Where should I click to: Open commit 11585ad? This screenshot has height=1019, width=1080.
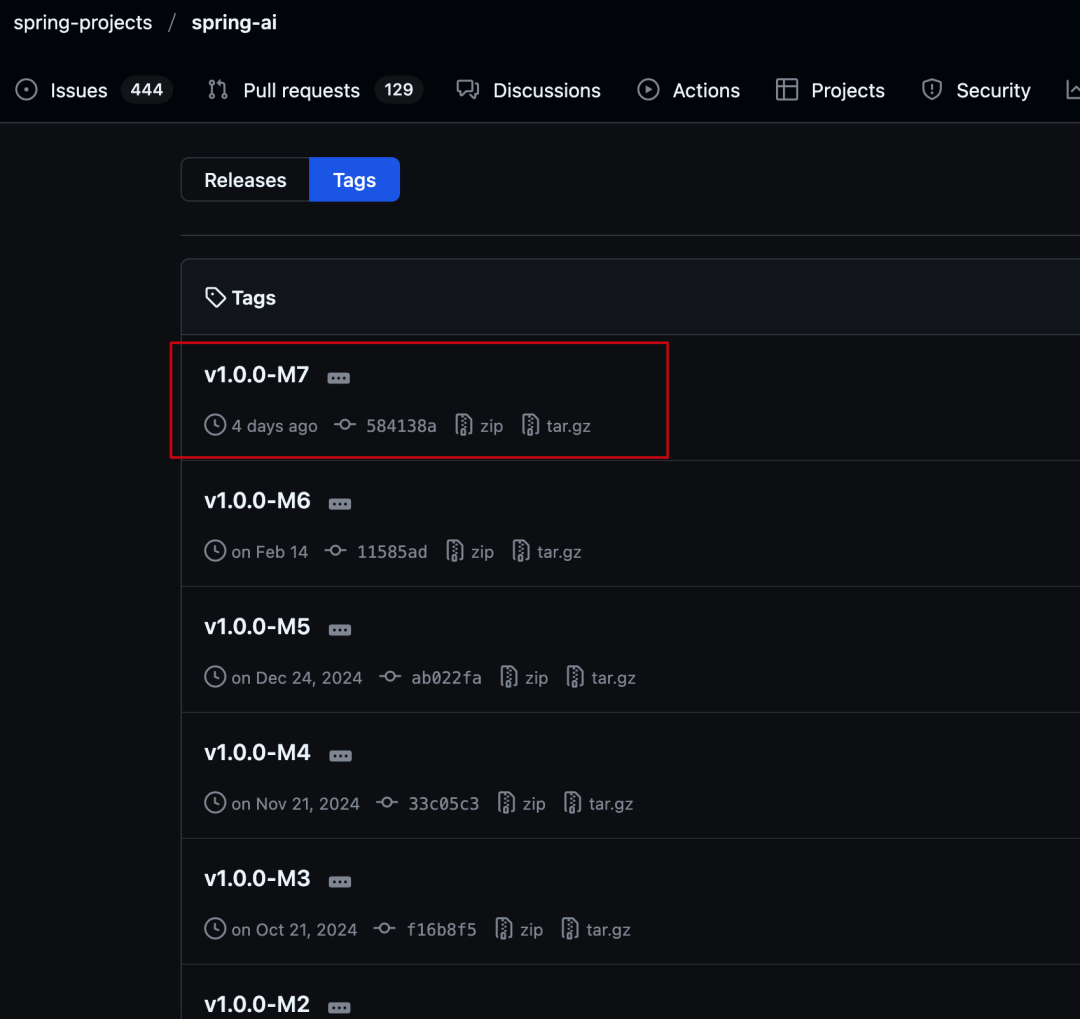click(x=392, y=552)
